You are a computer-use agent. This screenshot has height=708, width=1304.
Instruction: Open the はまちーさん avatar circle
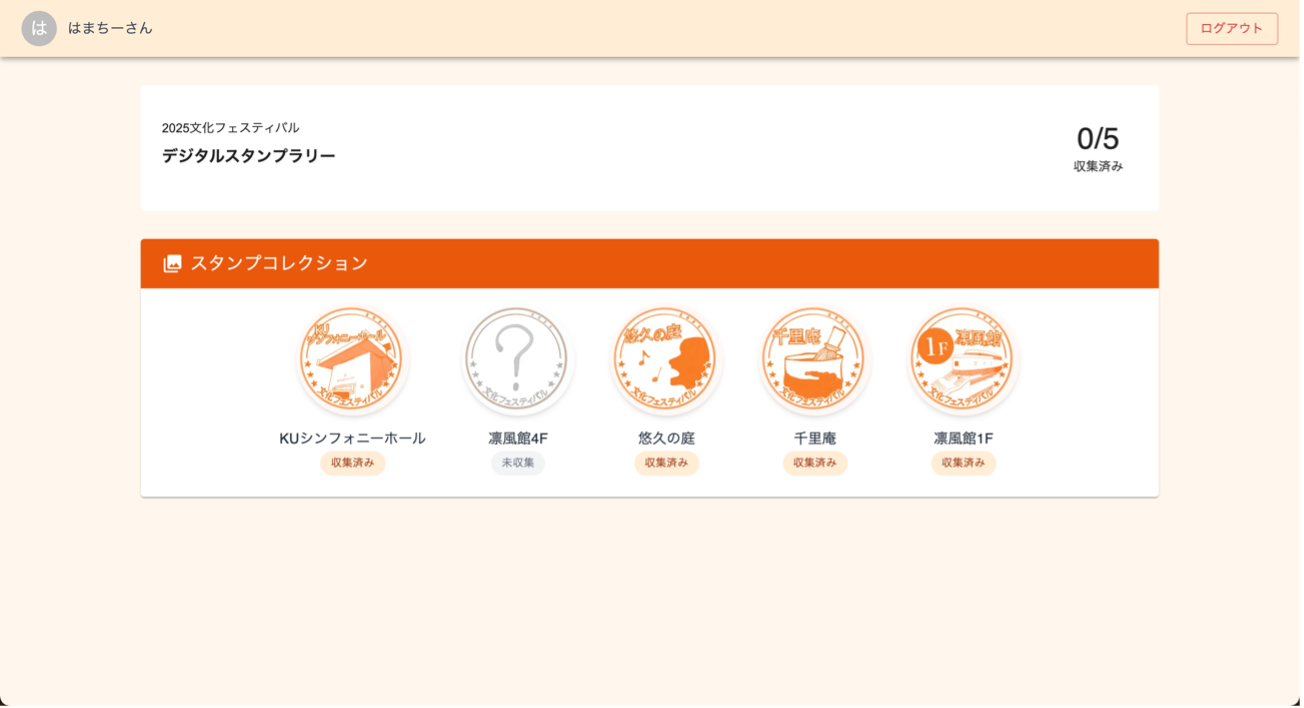coord(38,28)
